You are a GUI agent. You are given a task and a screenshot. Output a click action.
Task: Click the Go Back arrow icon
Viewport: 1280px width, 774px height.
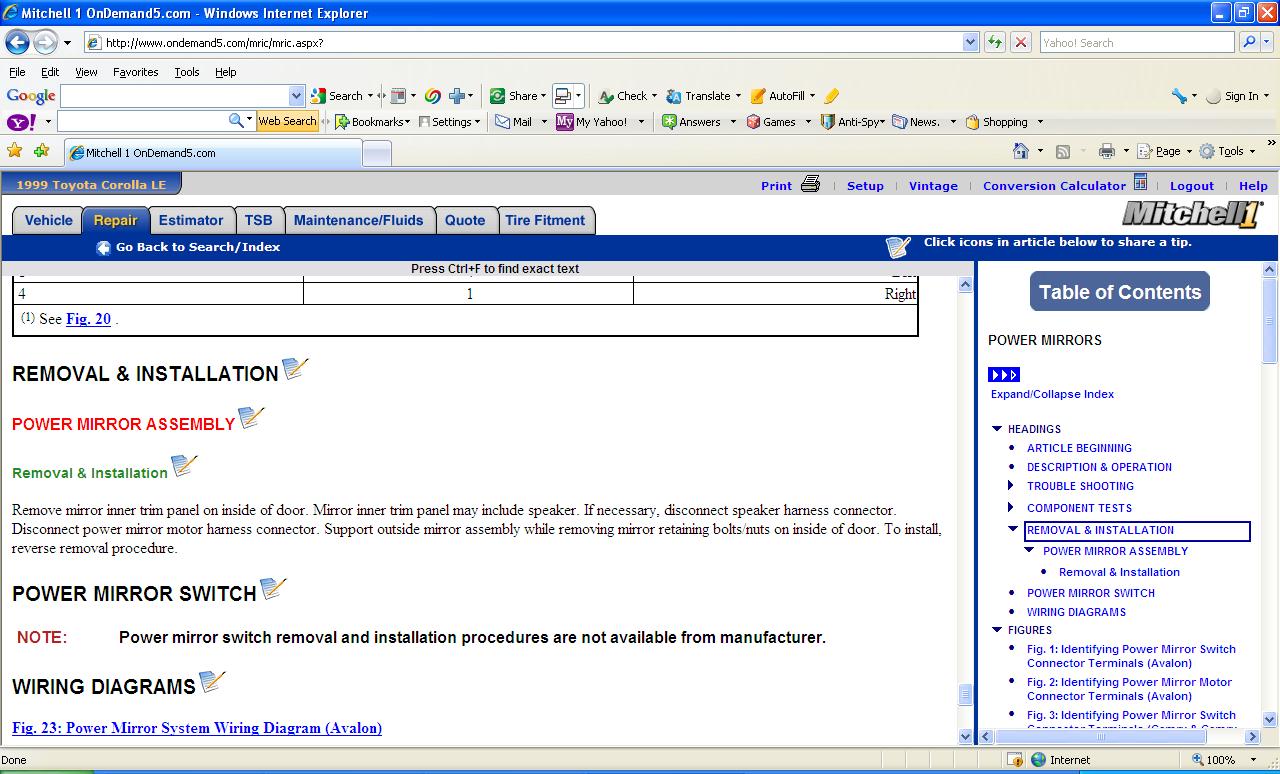tap(103, 248)
